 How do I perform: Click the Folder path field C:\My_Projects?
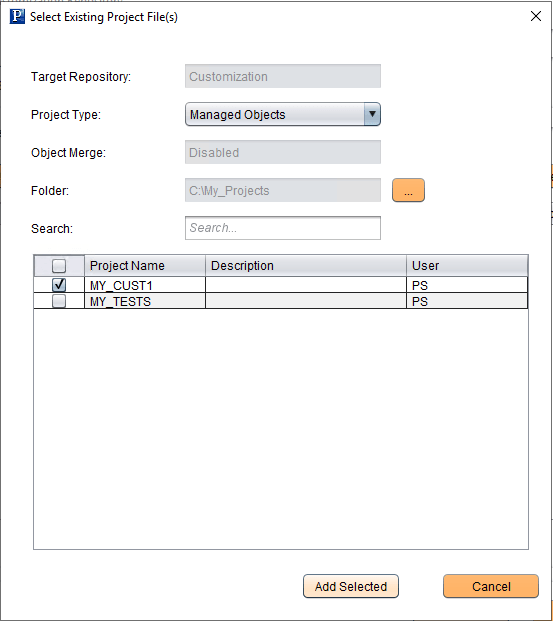[x=283, y=190]
